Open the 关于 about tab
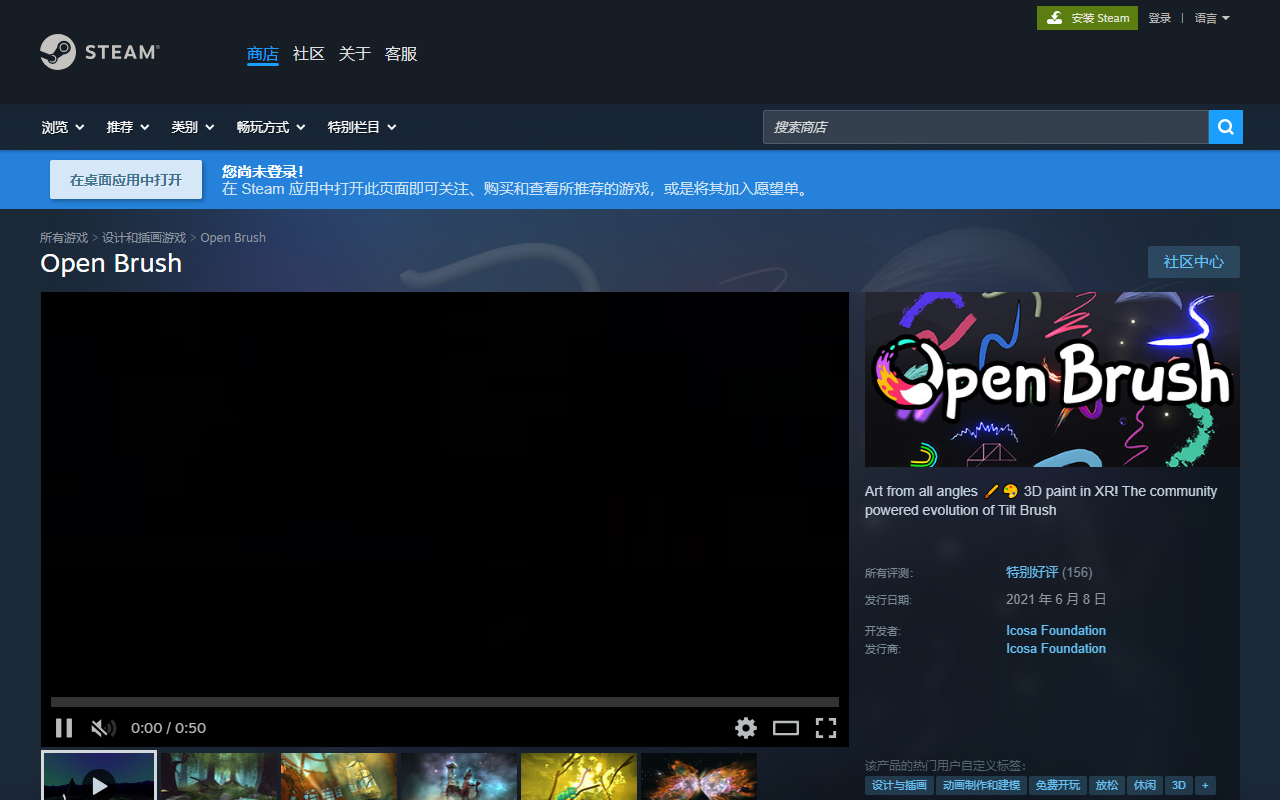This screenshot has width=1280, height=800. [x=355, y=54]
